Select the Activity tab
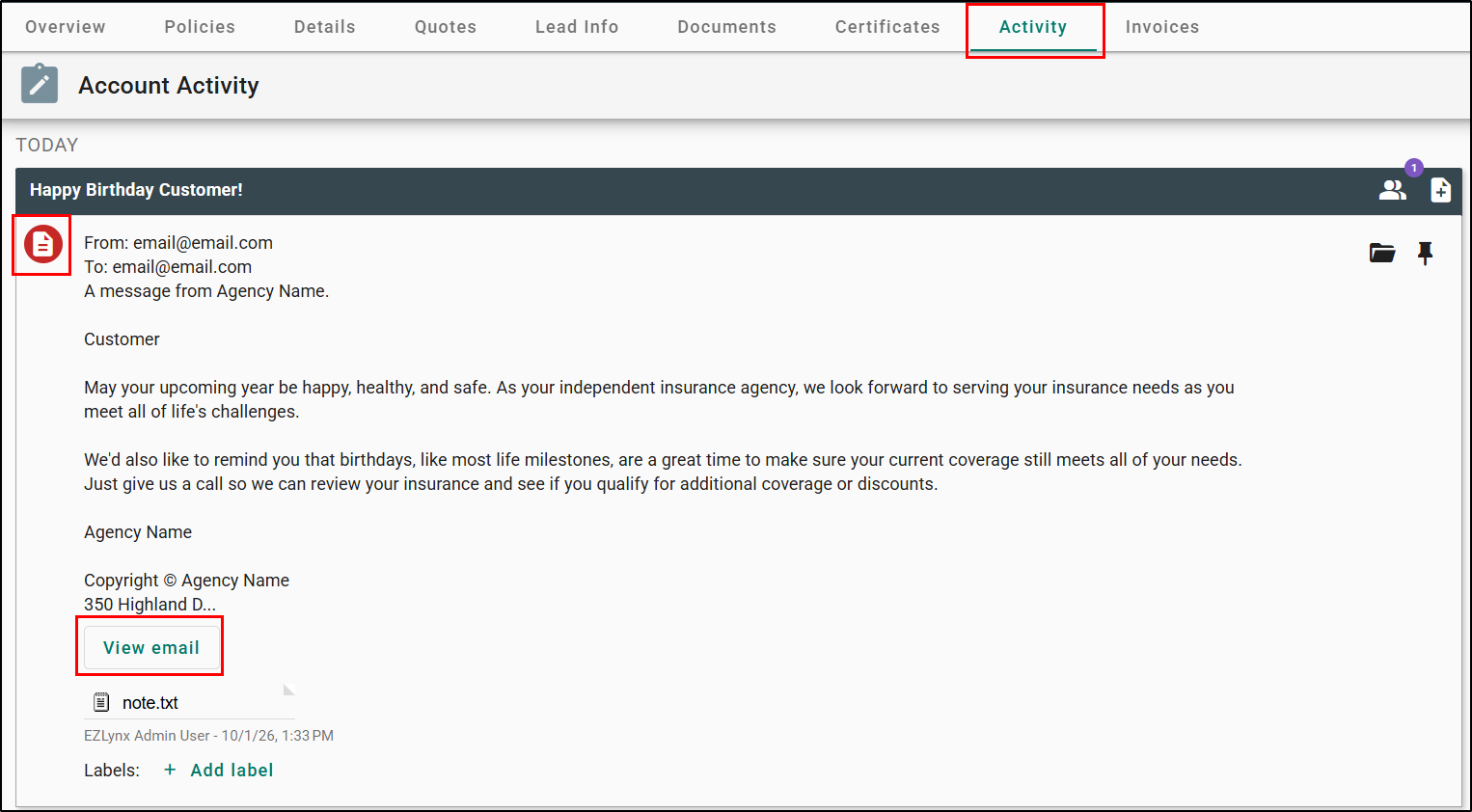The width and height of the screenshot is (1472, 812). (x=1033, y=27)
